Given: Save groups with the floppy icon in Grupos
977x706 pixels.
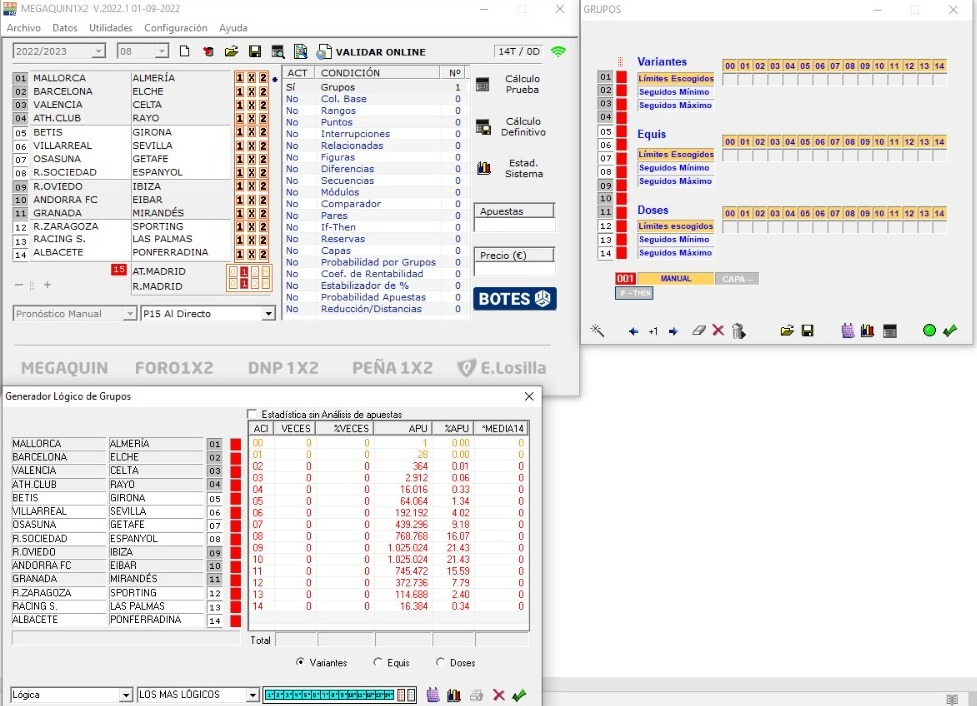Looking at the screenshot, I should point(808,331).
